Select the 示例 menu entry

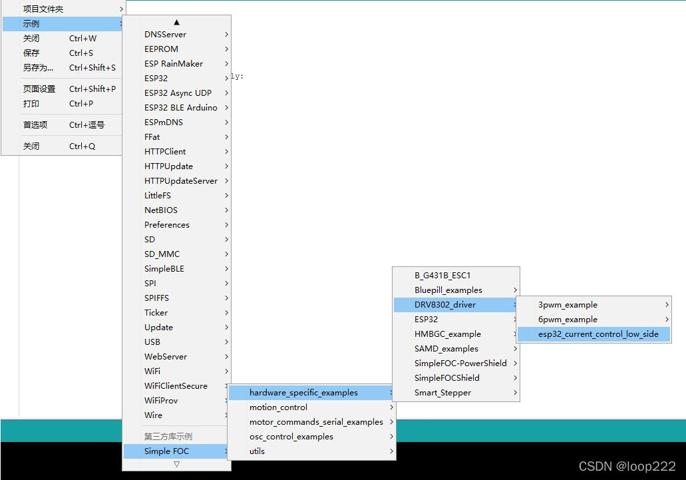point(63,24)
